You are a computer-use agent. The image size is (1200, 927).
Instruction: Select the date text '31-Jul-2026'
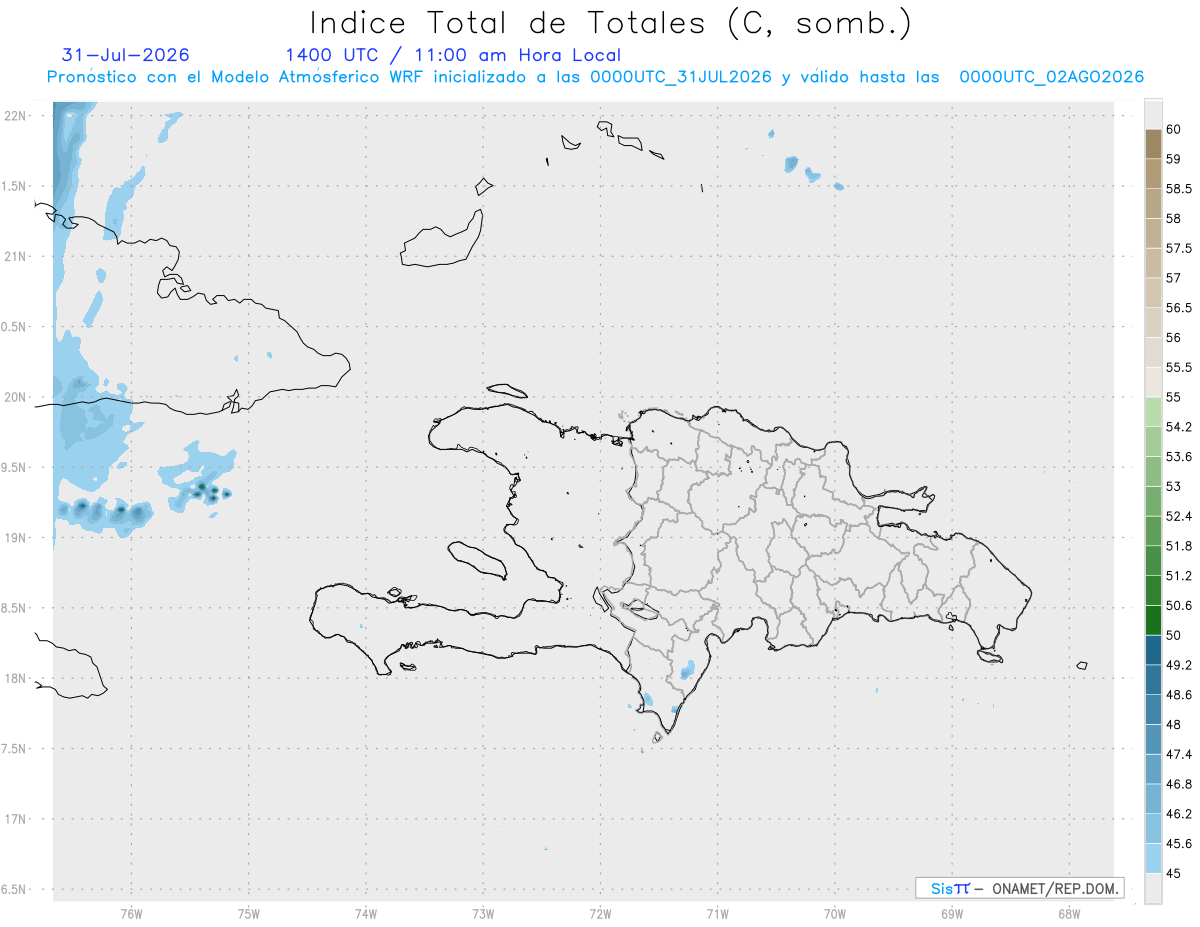click(x=125, y=55)
